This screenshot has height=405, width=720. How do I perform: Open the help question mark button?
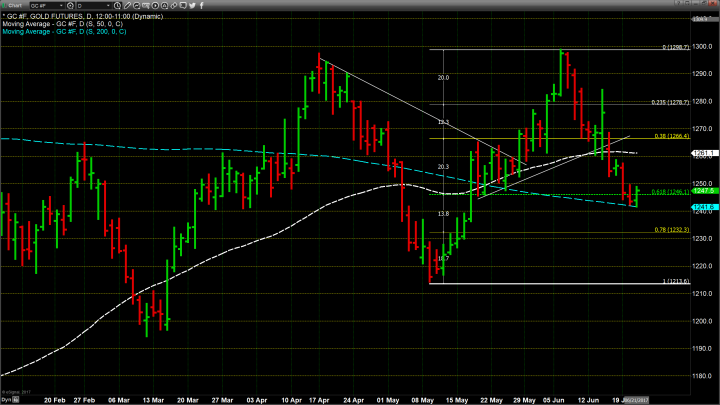click(678, 3)
